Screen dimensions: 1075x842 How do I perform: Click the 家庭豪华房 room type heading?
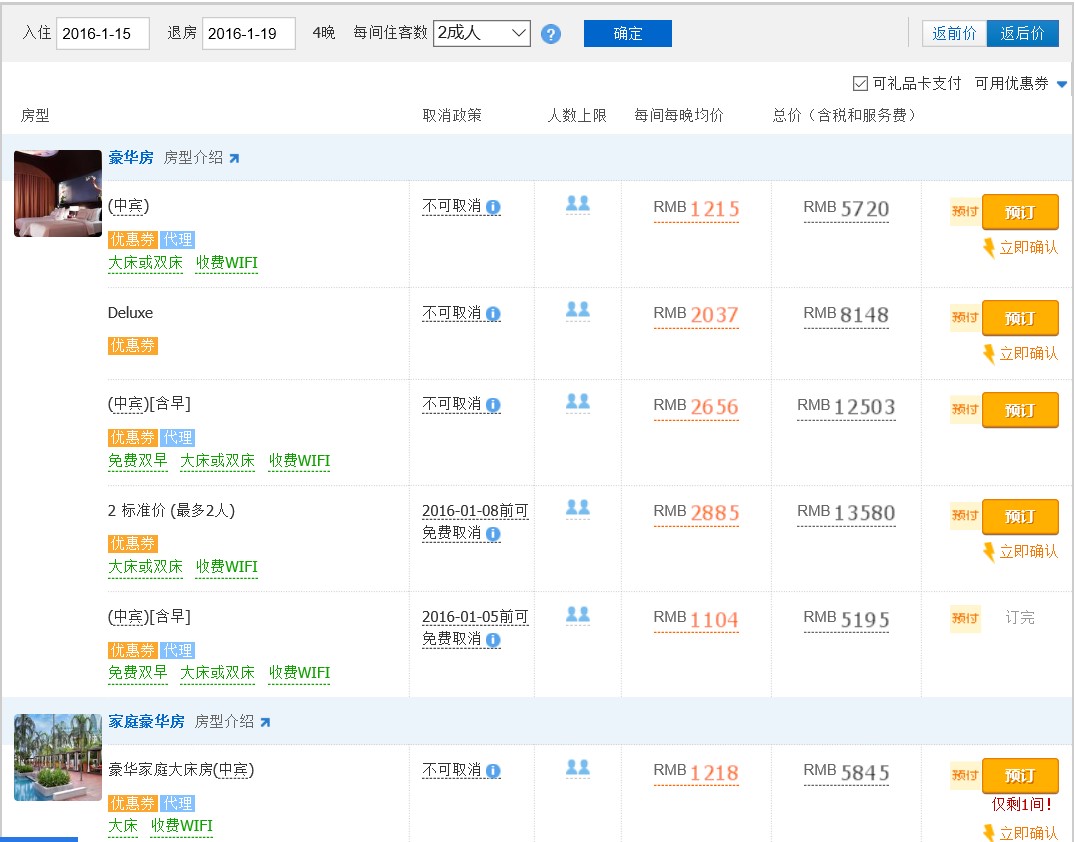[146, 721]
